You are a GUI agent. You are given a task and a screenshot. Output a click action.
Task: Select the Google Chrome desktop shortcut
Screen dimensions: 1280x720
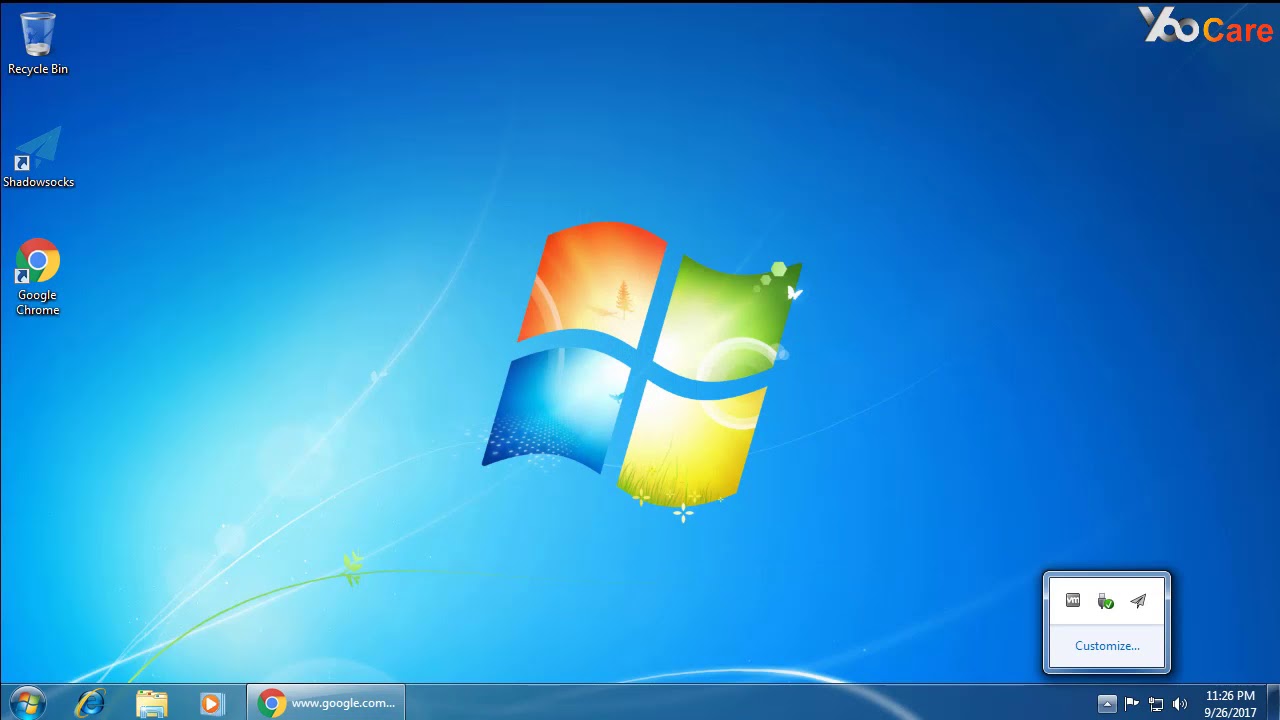(x=38, y=277)
